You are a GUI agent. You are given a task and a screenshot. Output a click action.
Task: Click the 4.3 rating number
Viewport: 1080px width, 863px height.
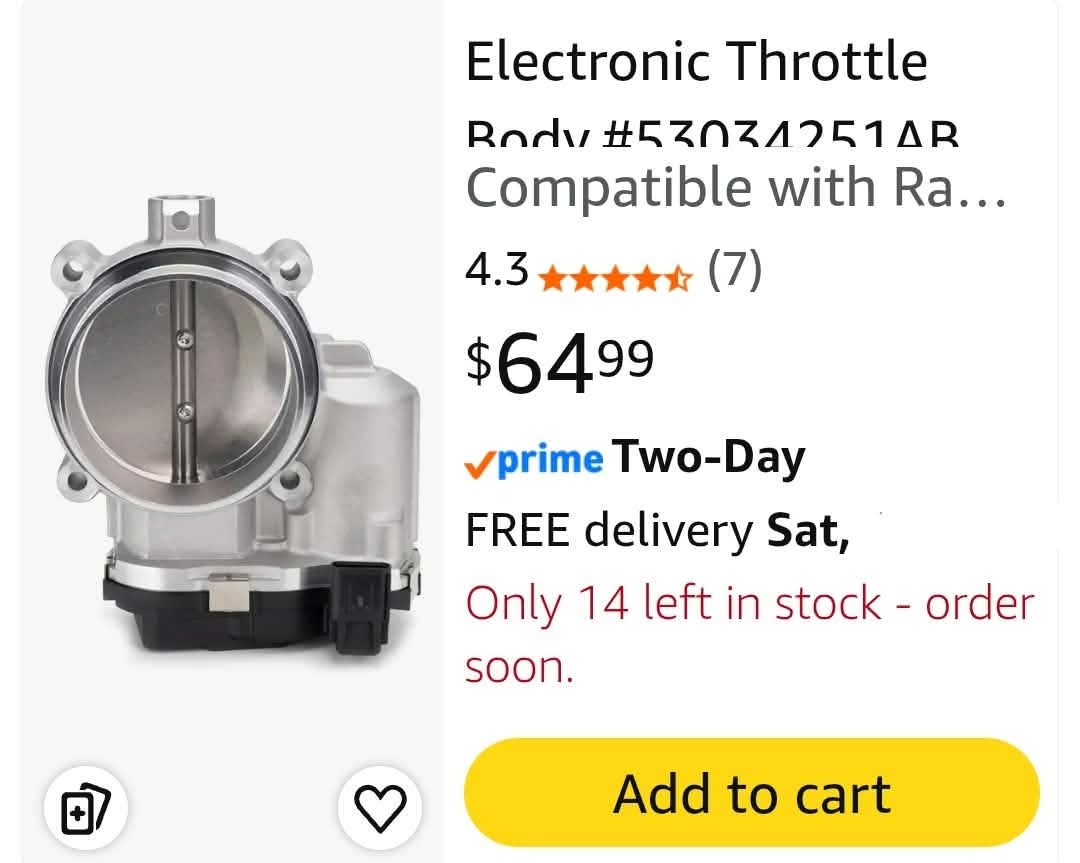click(x=497, y=269)
